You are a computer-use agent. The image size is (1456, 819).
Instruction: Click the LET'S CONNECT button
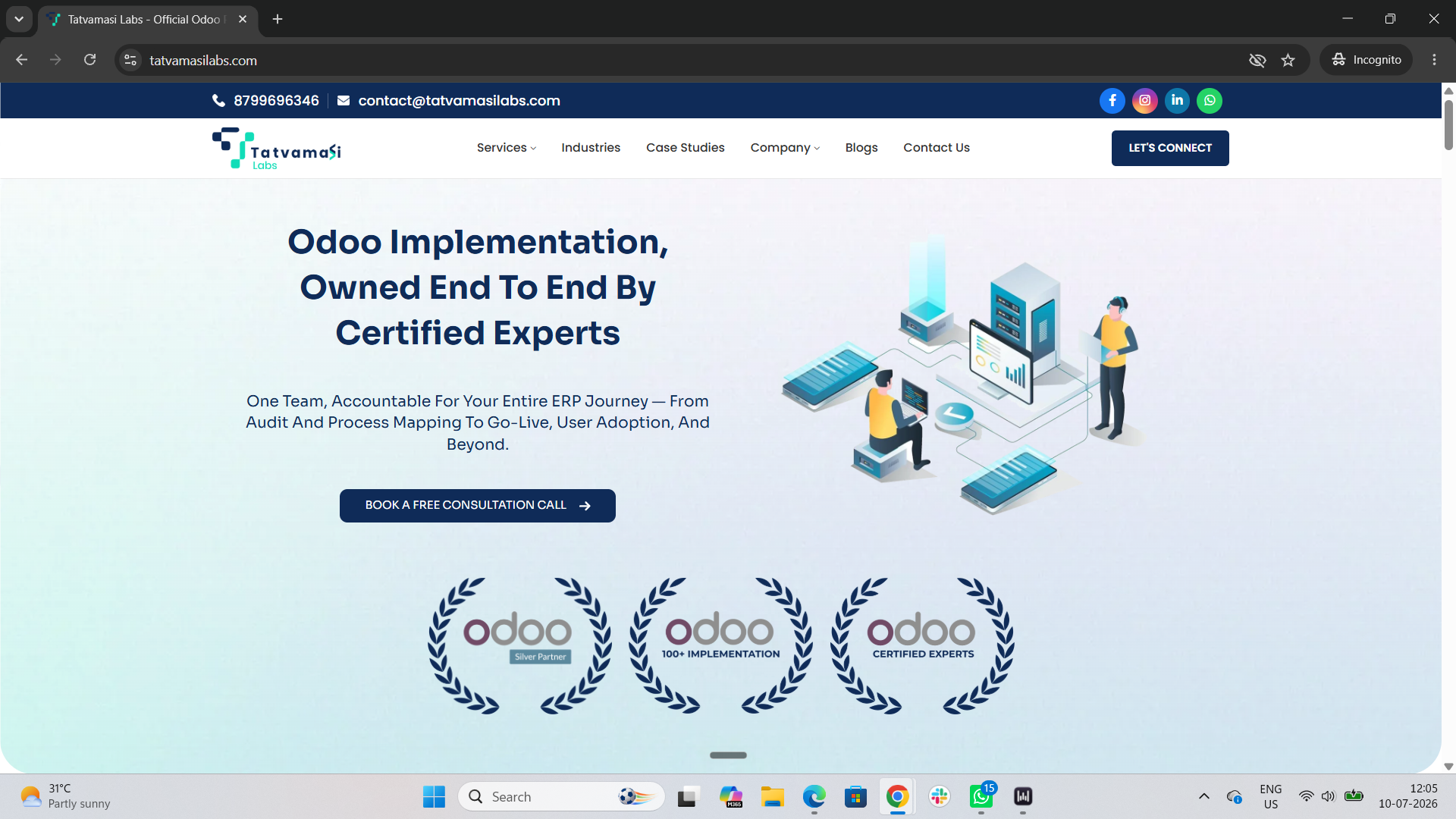click(x=1170, y=148)
